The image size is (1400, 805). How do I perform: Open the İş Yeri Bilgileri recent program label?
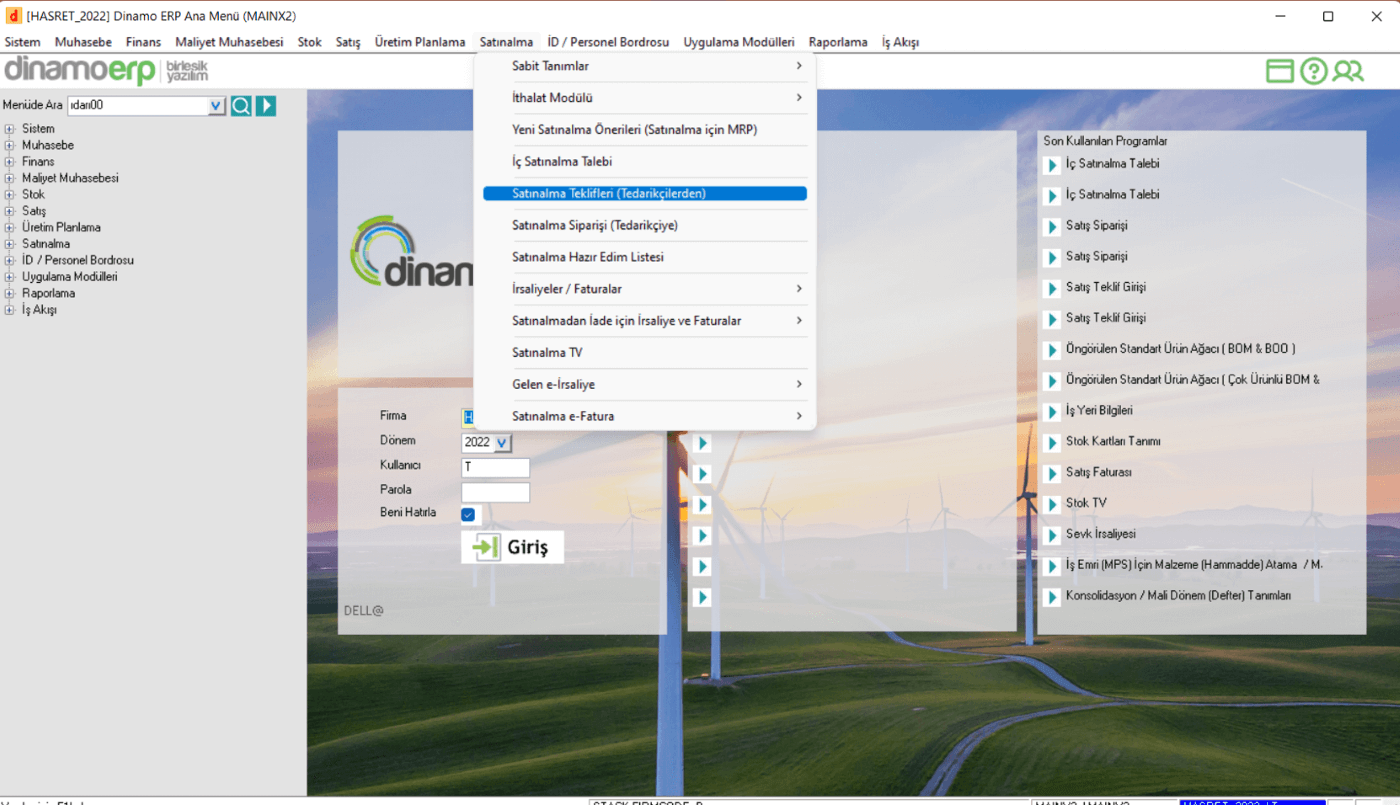(1099, 411)
